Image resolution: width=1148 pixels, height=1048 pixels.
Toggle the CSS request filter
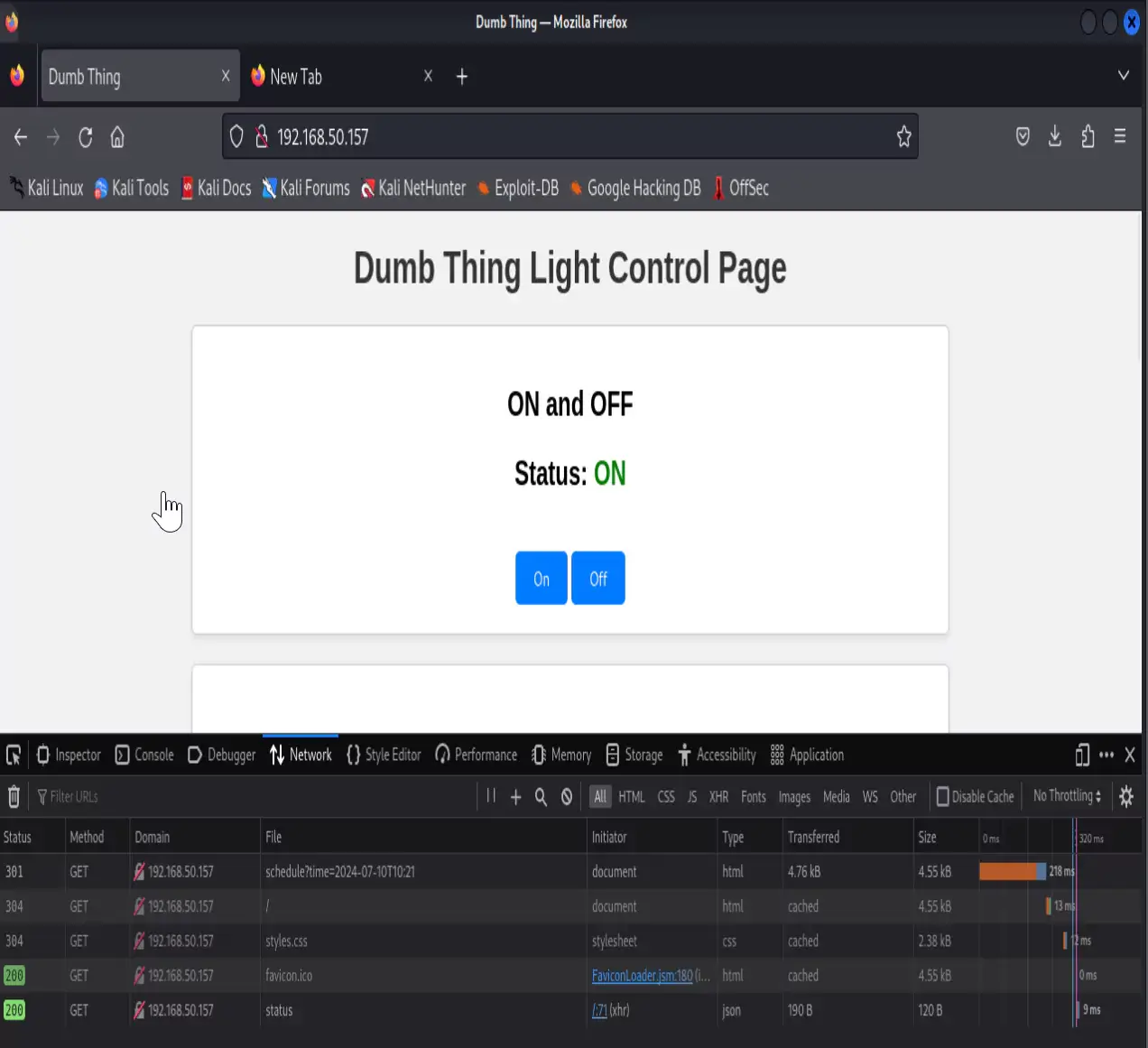point(666,796)
